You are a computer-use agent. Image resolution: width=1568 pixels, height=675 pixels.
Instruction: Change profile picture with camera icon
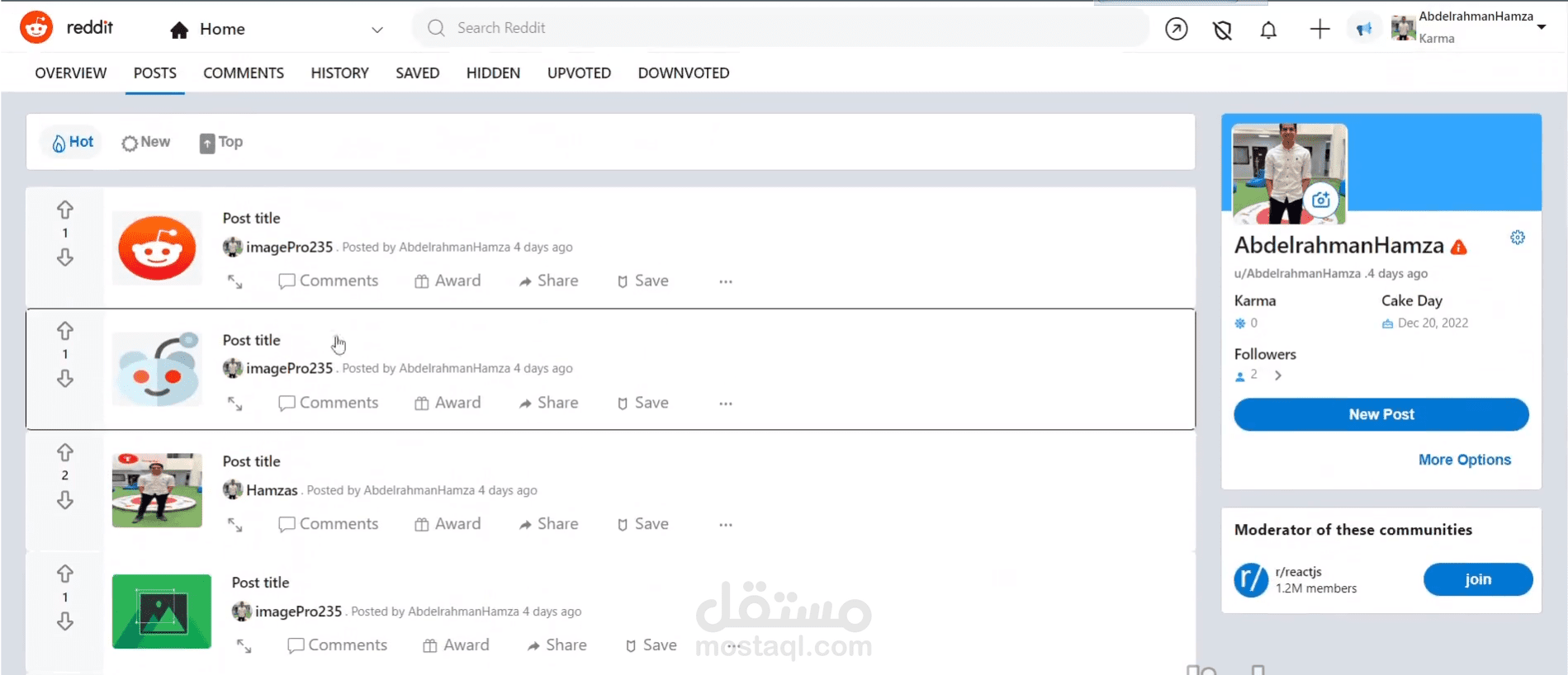[1321, 200]
